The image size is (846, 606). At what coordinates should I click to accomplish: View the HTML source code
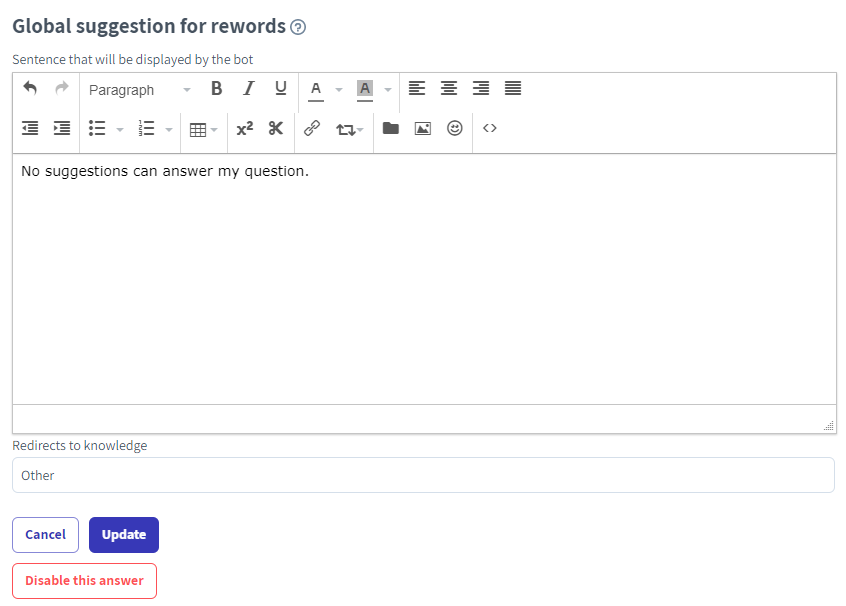(x=490, y=128)
